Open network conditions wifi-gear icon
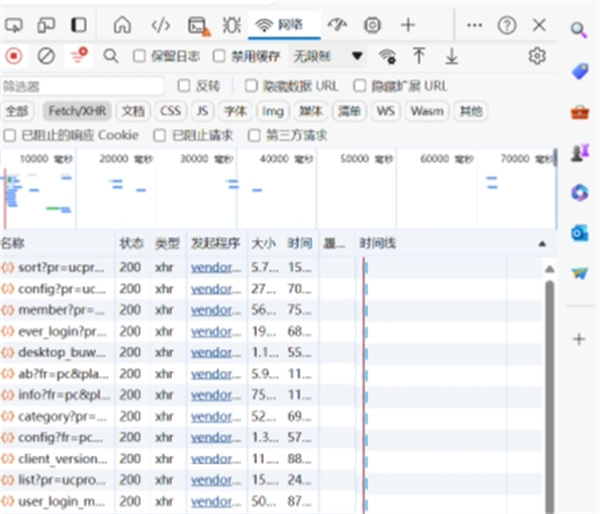The image size is (600, 514). [x=387, y=57]
